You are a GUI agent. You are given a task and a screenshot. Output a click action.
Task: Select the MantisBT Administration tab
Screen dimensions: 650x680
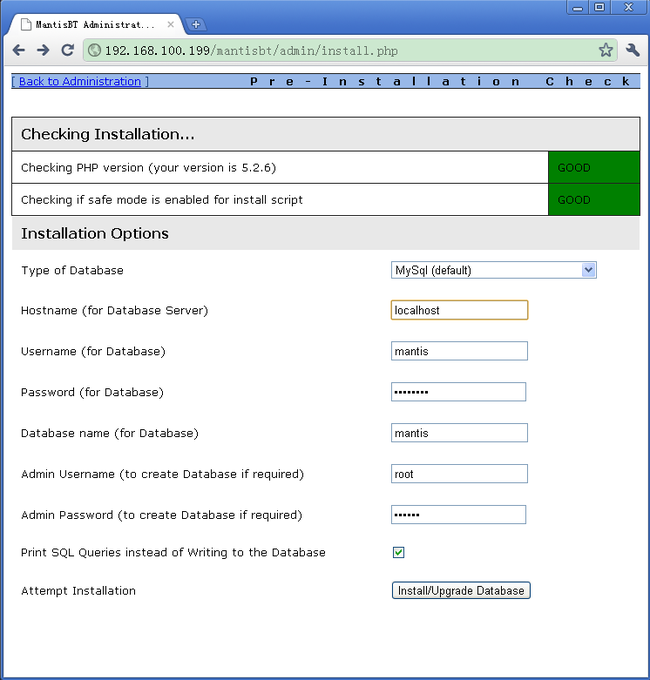click(95, 25)
